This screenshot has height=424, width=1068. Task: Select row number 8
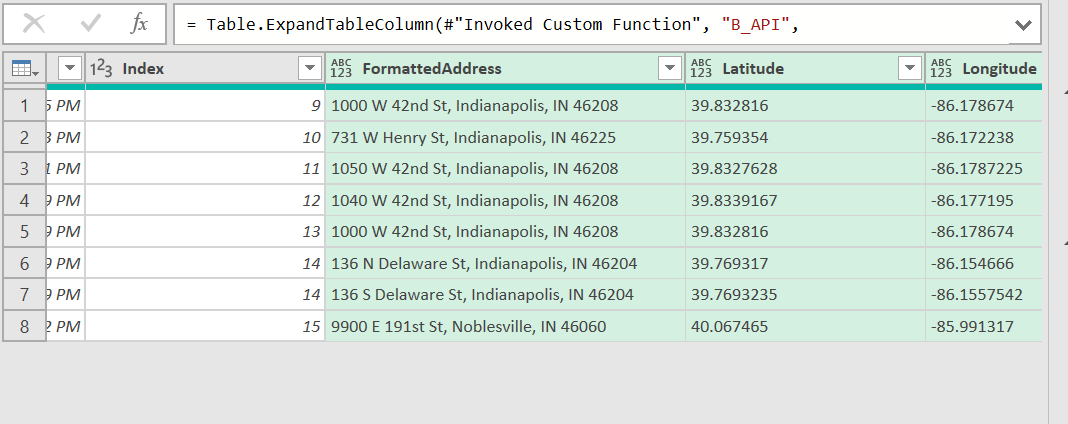25,326
